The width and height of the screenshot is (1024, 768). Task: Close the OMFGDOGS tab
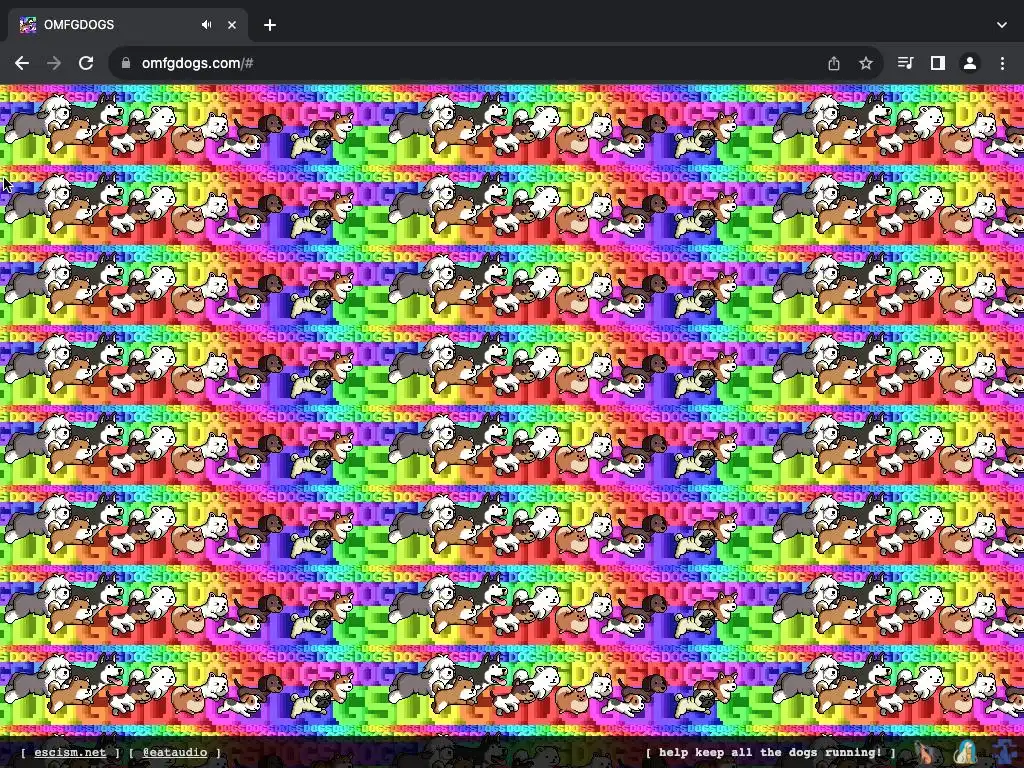(232, 25)
